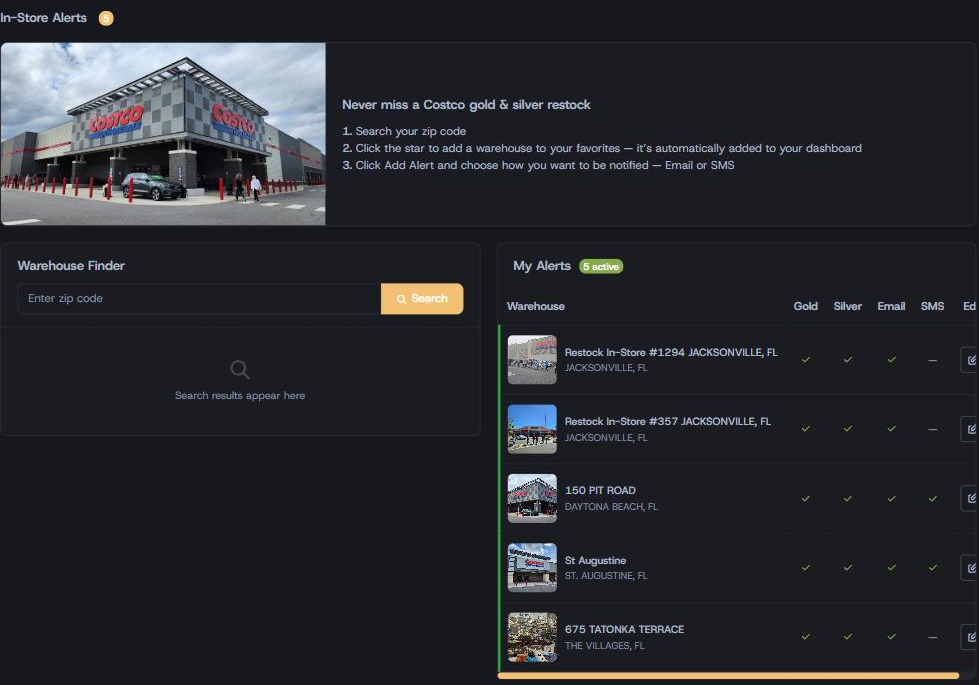The image size is (979, 685).
Task: Click the Costco warehouse banner photo
Action: pos(163,134)
